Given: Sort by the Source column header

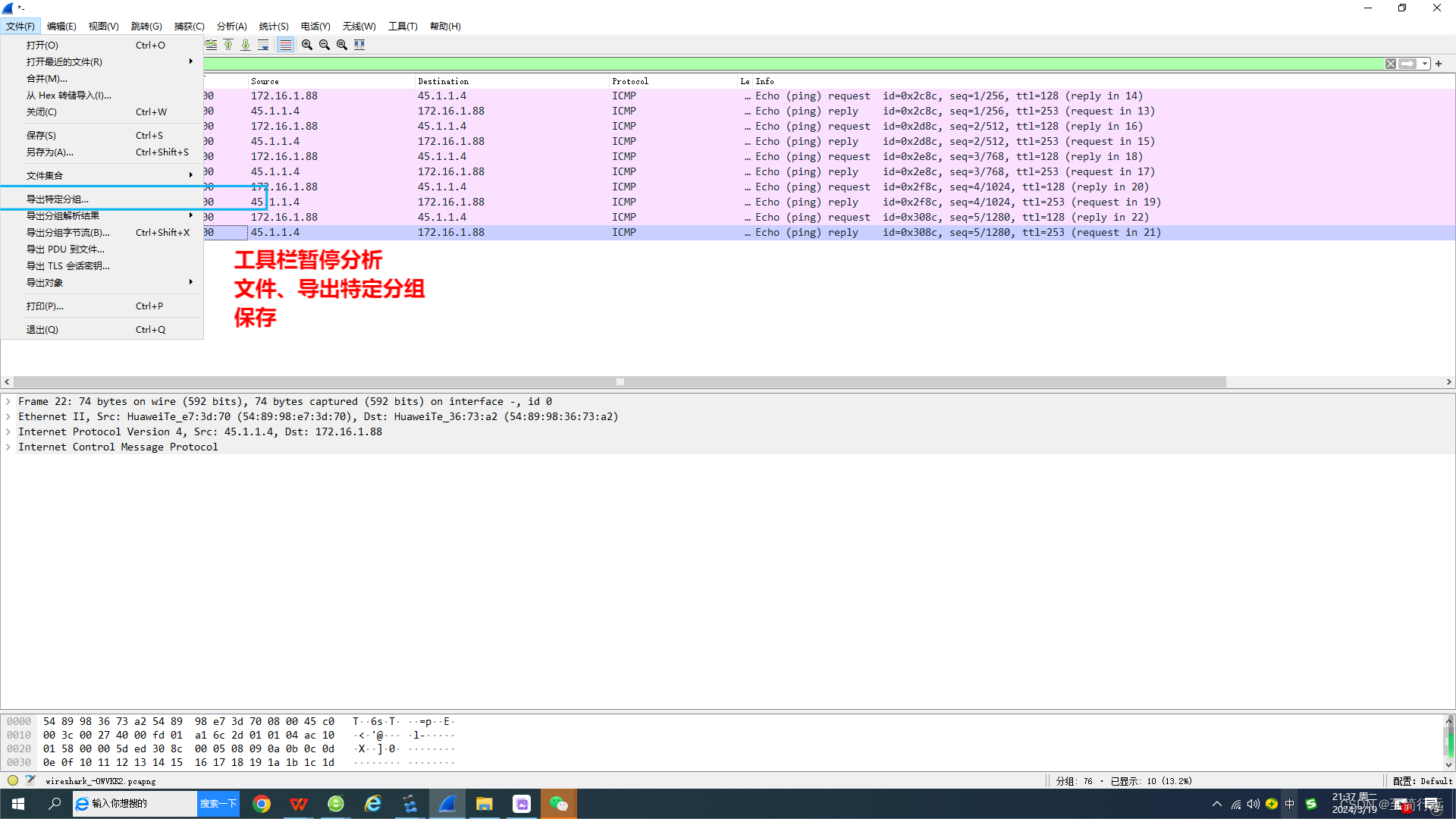Looking at the screenshot, I should (x=331, y=81).
